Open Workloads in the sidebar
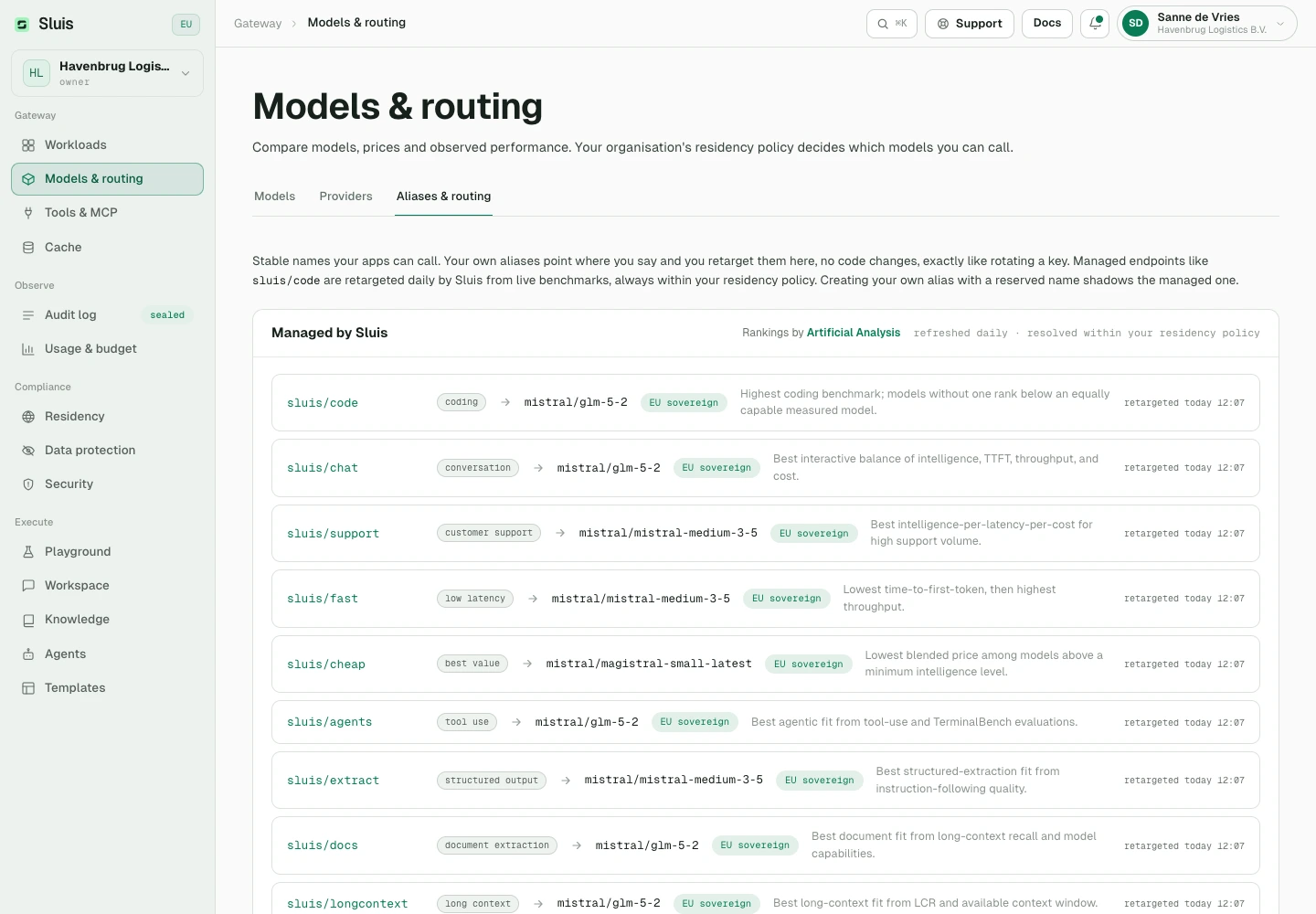Image resolution: width=1316 pixels, height=914 pixels. [x=107, y=145]
